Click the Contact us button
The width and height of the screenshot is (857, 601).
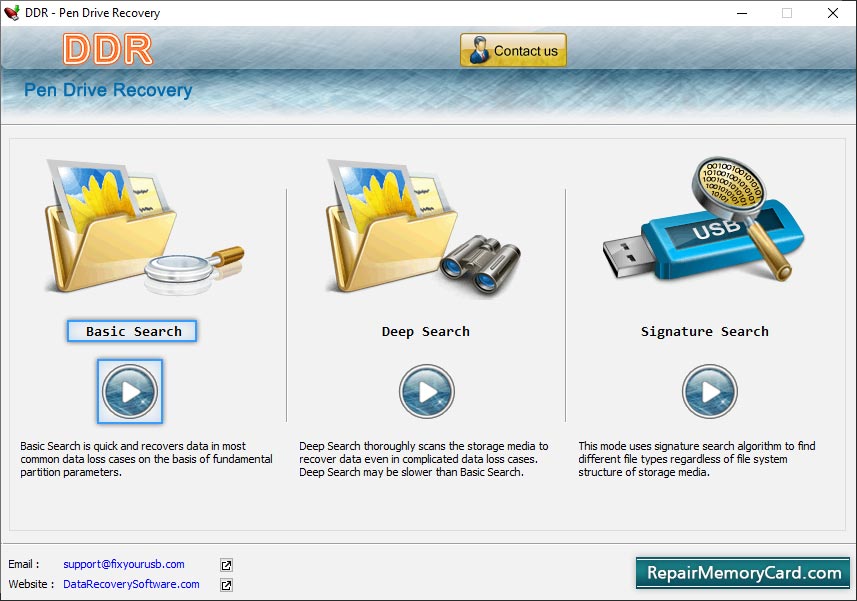pos(513,50)
